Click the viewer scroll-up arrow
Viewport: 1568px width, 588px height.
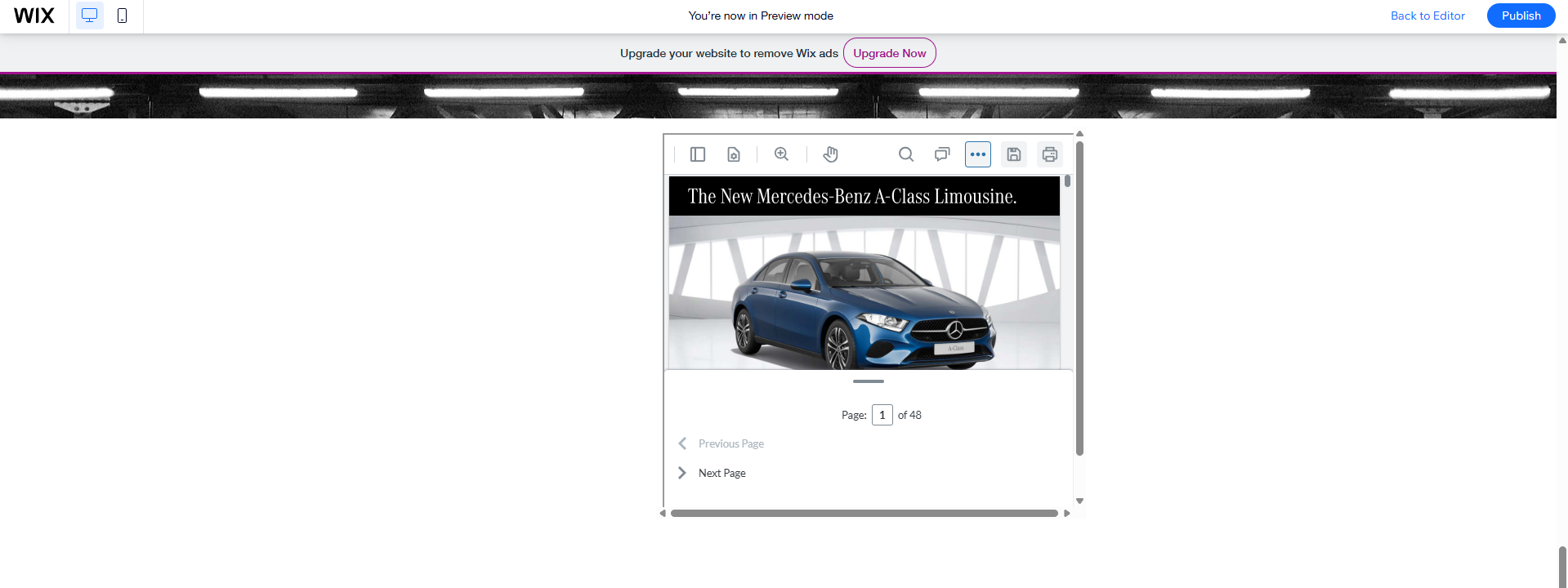click(1079, 133)
